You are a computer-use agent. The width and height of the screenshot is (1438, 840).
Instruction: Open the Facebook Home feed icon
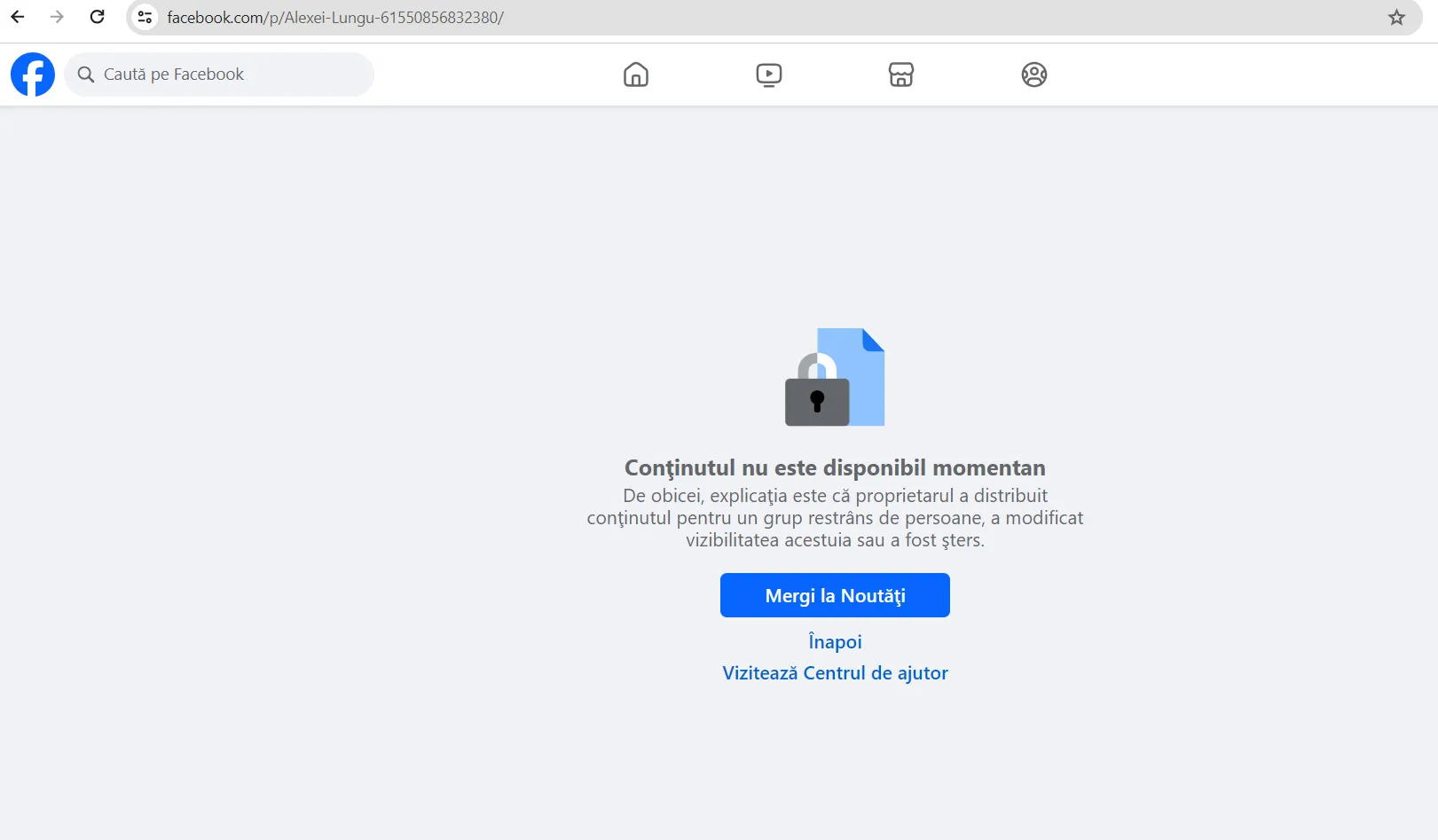pos(635,75)
